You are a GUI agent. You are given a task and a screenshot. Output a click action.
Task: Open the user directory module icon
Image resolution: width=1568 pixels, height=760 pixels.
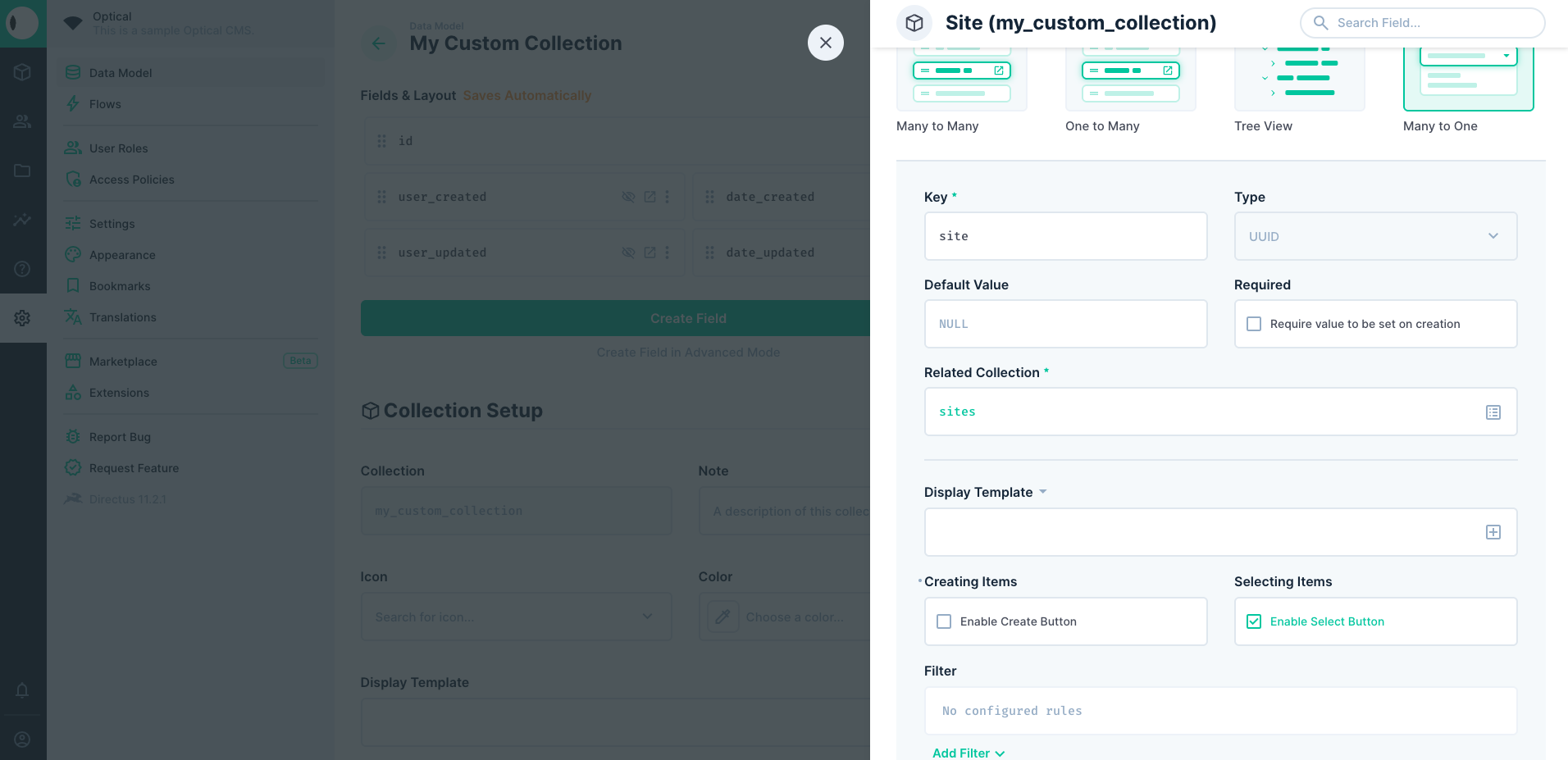click(x=22, y=121)
